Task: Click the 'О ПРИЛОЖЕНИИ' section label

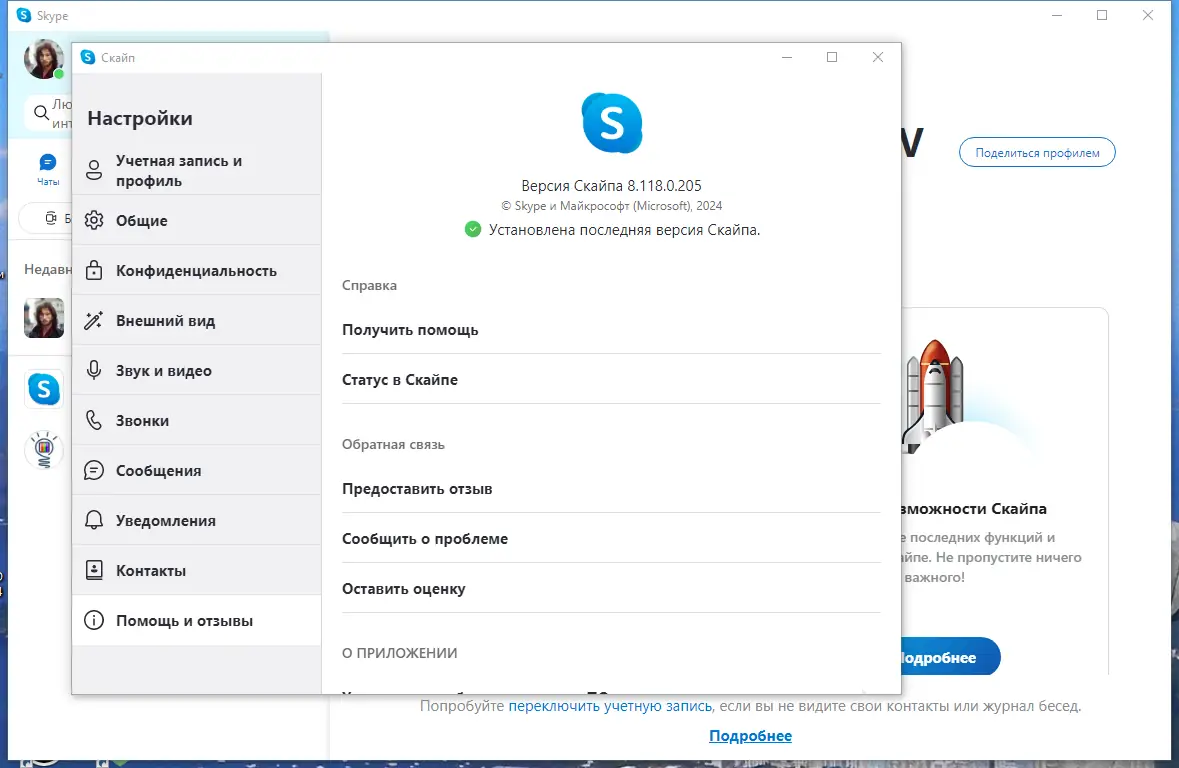Action: pyautogui.click(x=399, y=653)
